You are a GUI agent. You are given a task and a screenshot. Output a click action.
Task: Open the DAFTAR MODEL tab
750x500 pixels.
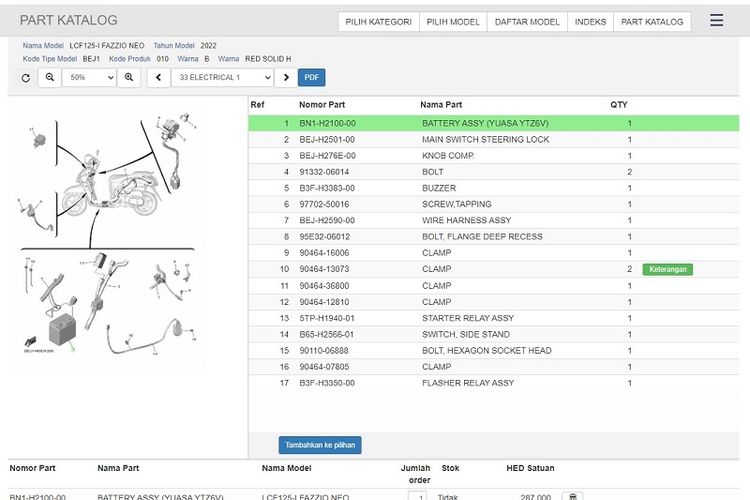(x=527, y=22)
